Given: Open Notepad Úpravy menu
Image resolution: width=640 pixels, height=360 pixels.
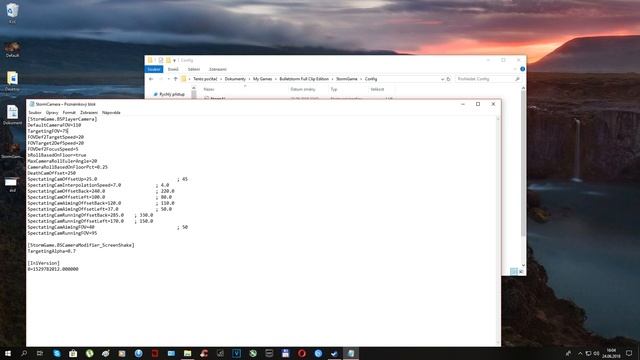Looking at the screenshot, I should (52, 112).
